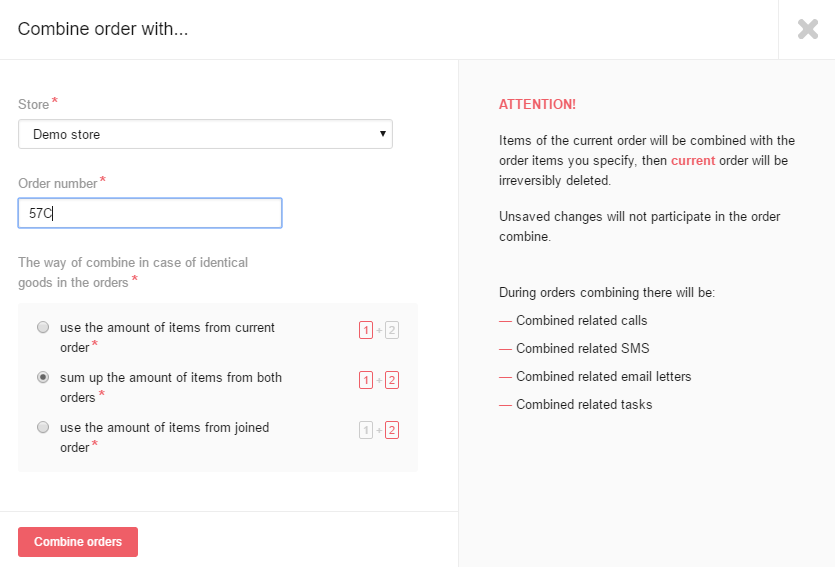Click the ATTENTION! heading
This screenshot has height=567, width=835.
[x=537, y=104]
